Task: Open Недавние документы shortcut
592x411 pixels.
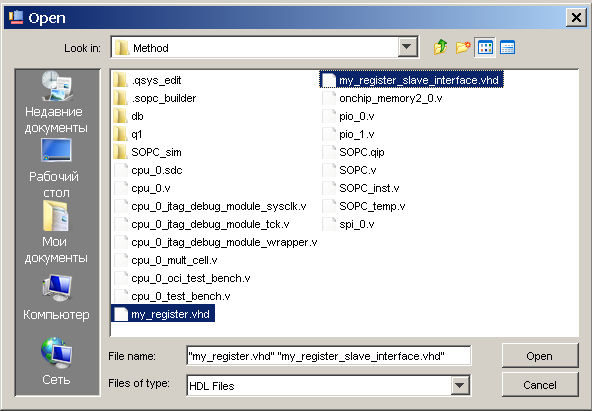Action: 56,103
